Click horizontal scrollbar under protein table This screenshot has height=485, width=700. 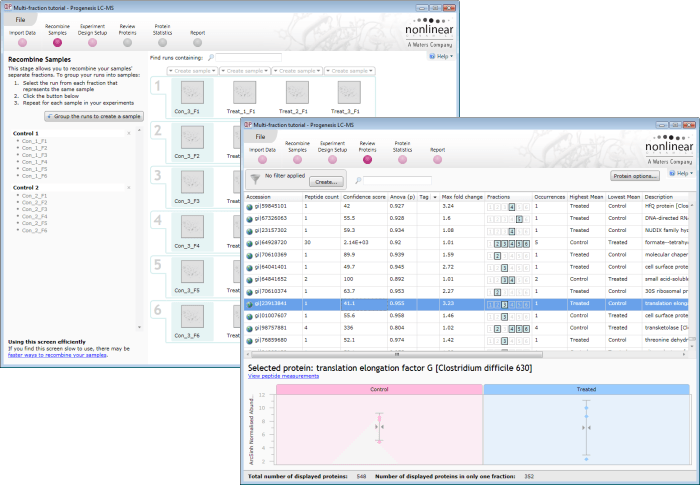pyautogui.click(x=396, y=355)
